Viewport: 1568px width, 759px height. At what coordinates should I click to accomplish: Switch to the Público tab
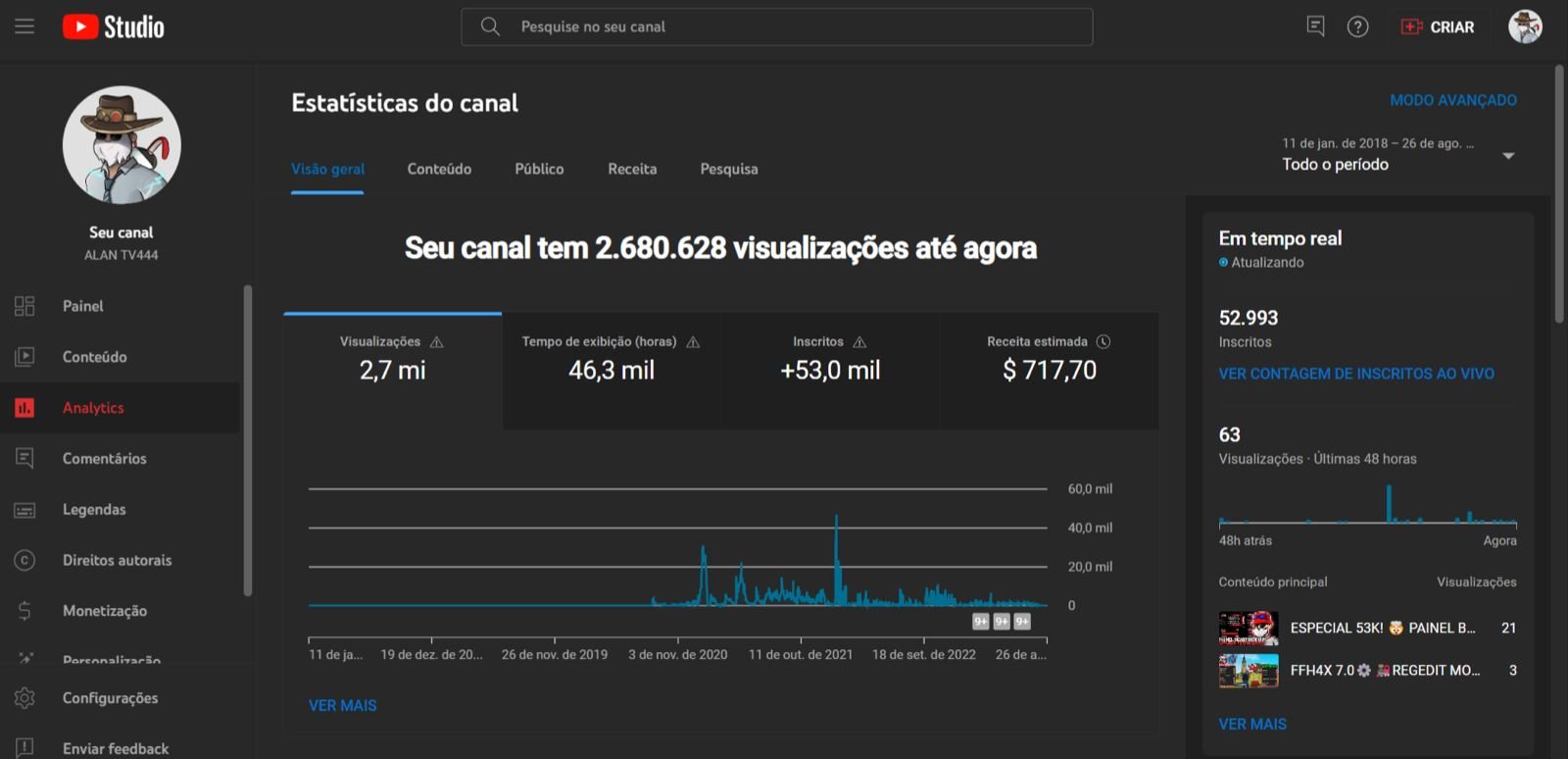click(539, 169)
